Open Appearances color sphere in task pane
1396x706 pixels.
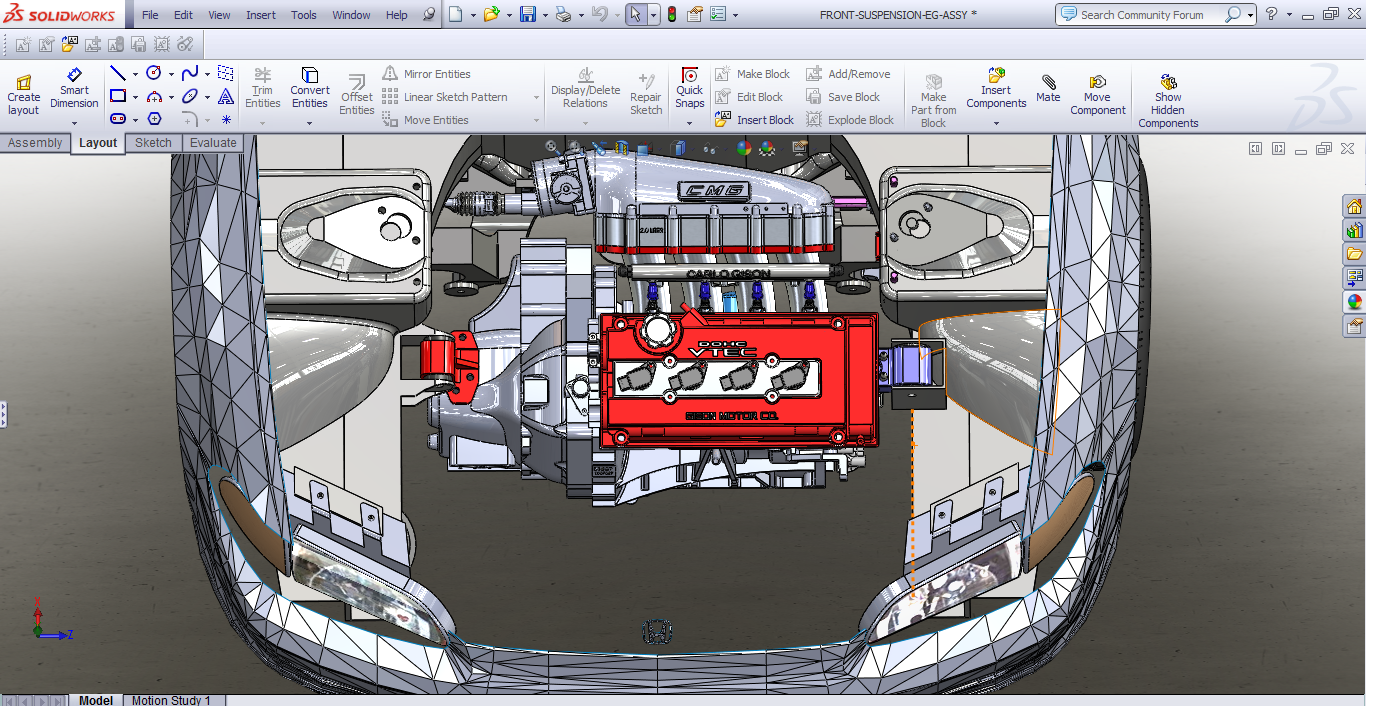coord(1354,301)
